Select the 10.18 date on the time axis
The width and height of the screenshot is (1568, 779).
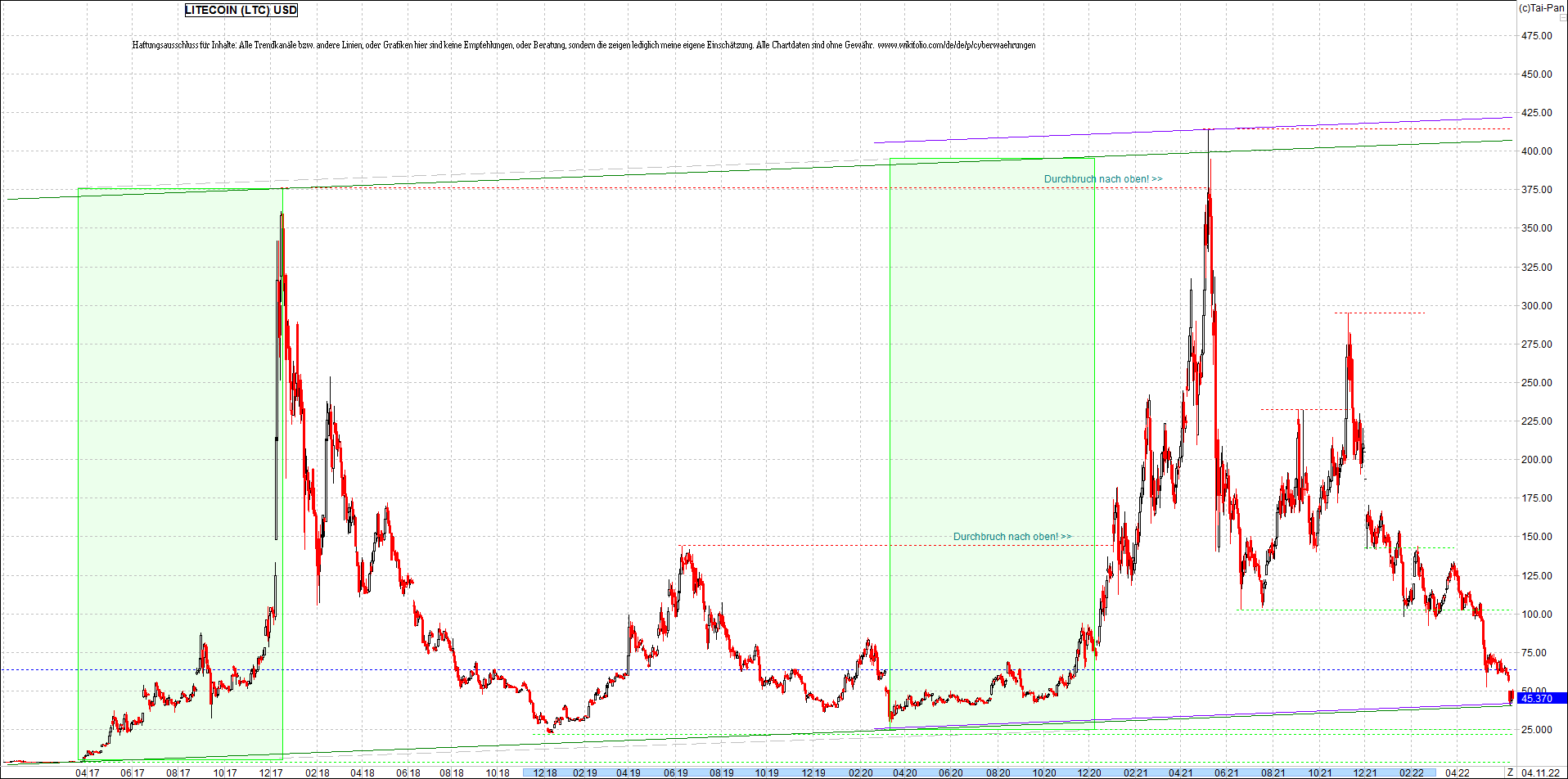tap(498, 772)
